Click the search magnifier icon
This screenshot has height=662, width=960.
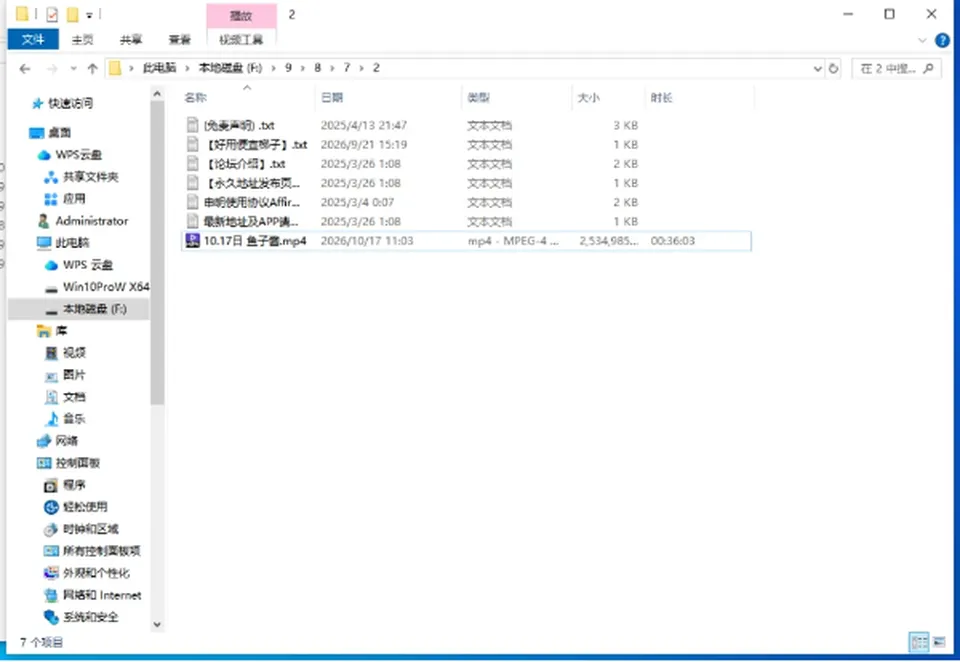point(928,69)
